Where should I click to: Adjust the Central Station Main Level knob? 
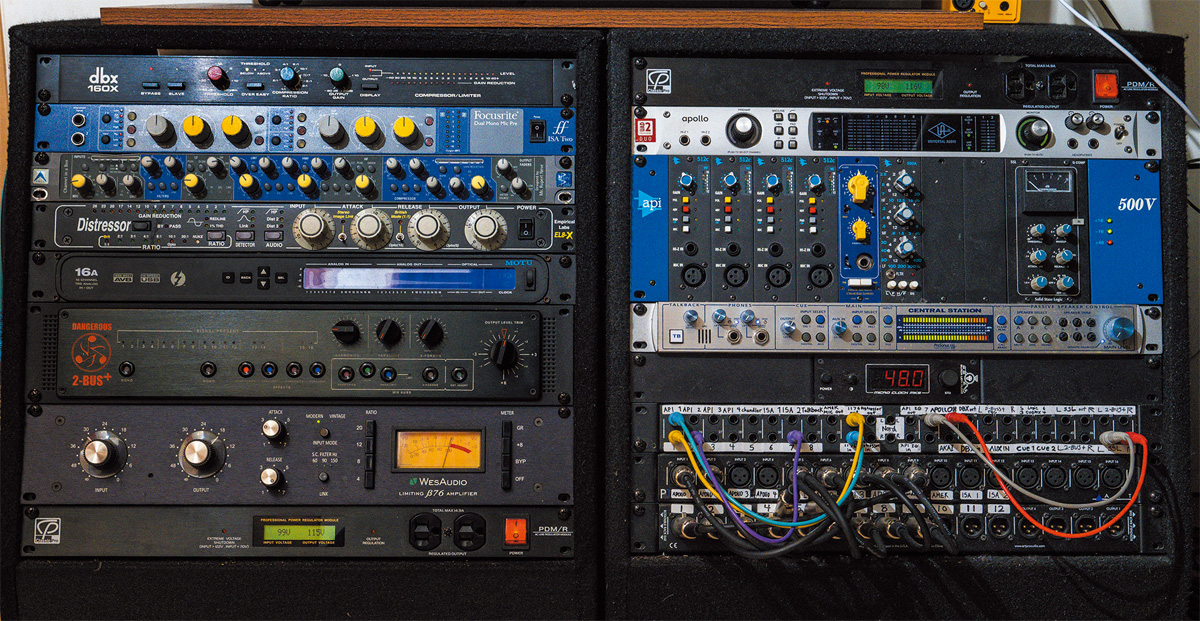[x=1120, y=328]
